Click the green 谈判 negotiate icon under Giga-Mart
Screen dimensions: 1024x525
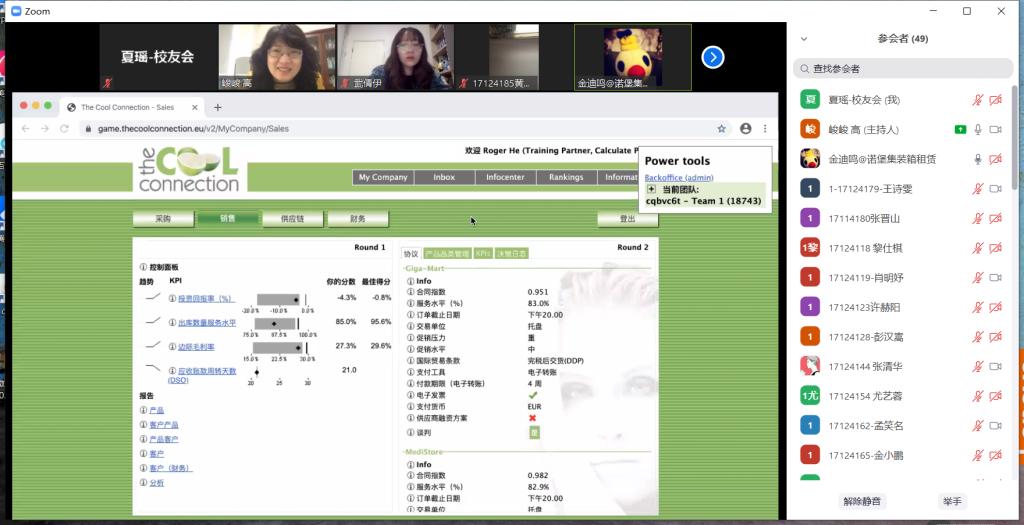point(534,432)
